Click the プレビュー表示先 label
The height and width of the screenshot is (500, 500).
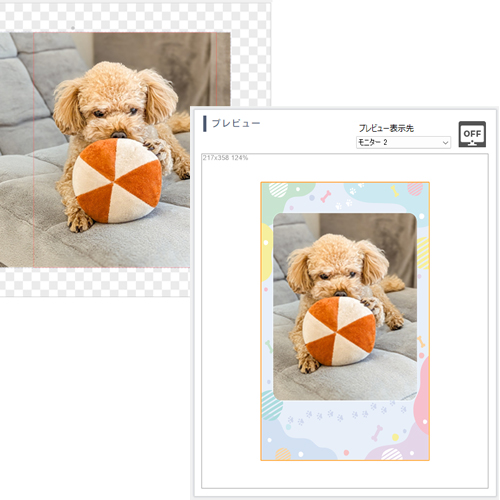[386, 128]
